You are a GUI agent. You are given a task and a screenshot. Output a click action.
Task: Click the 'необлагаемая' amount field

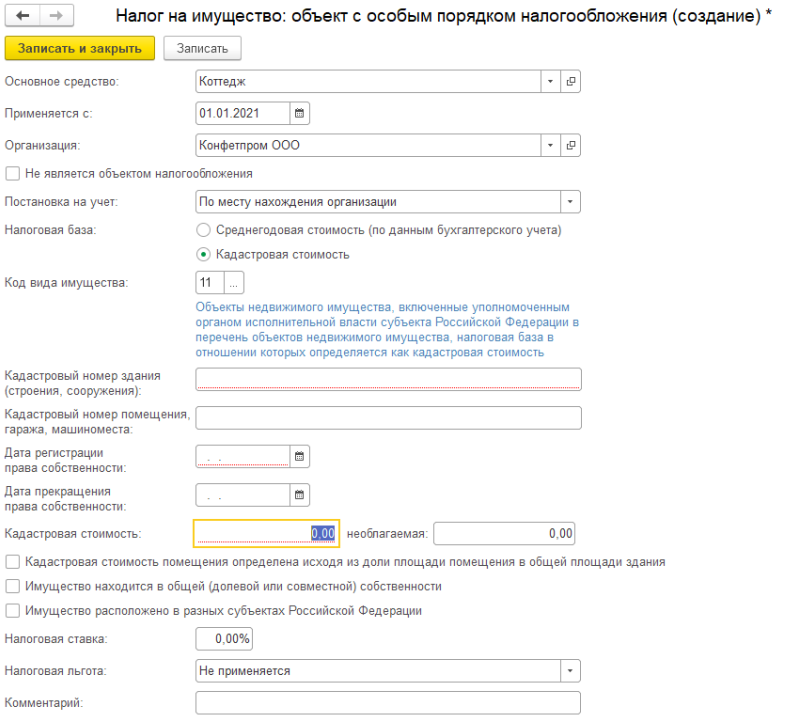(504, 534)
